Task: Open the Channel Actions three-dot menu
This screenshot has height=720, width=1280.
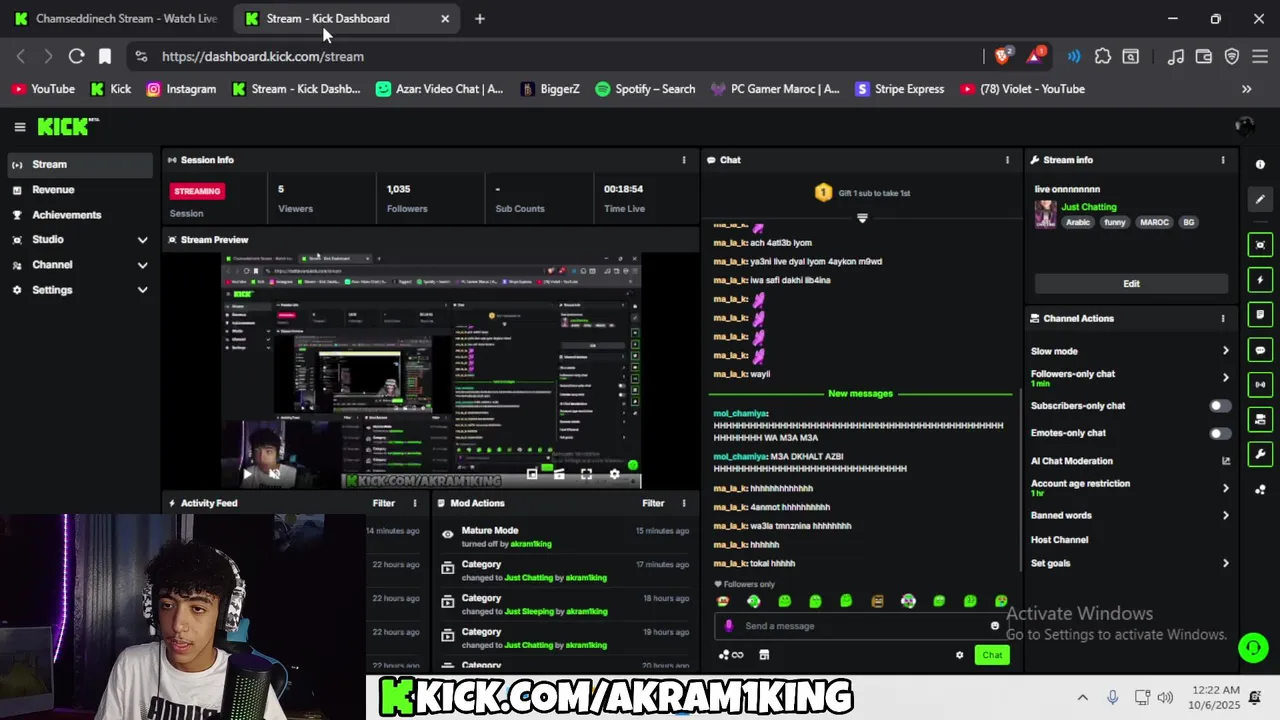Action: pos(1222,318)
